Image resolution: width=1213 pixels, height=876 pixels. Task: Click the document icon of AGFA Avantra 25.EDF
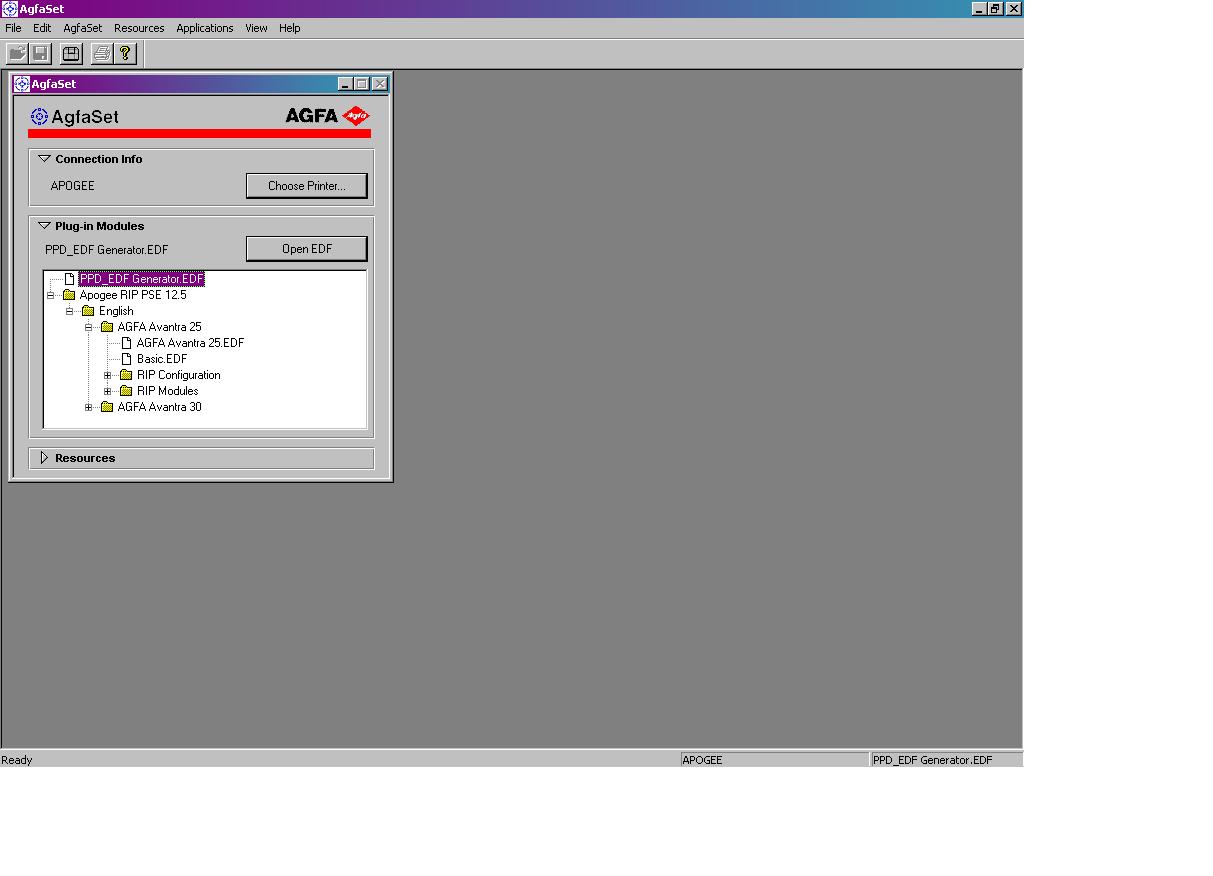coord(126,343)
